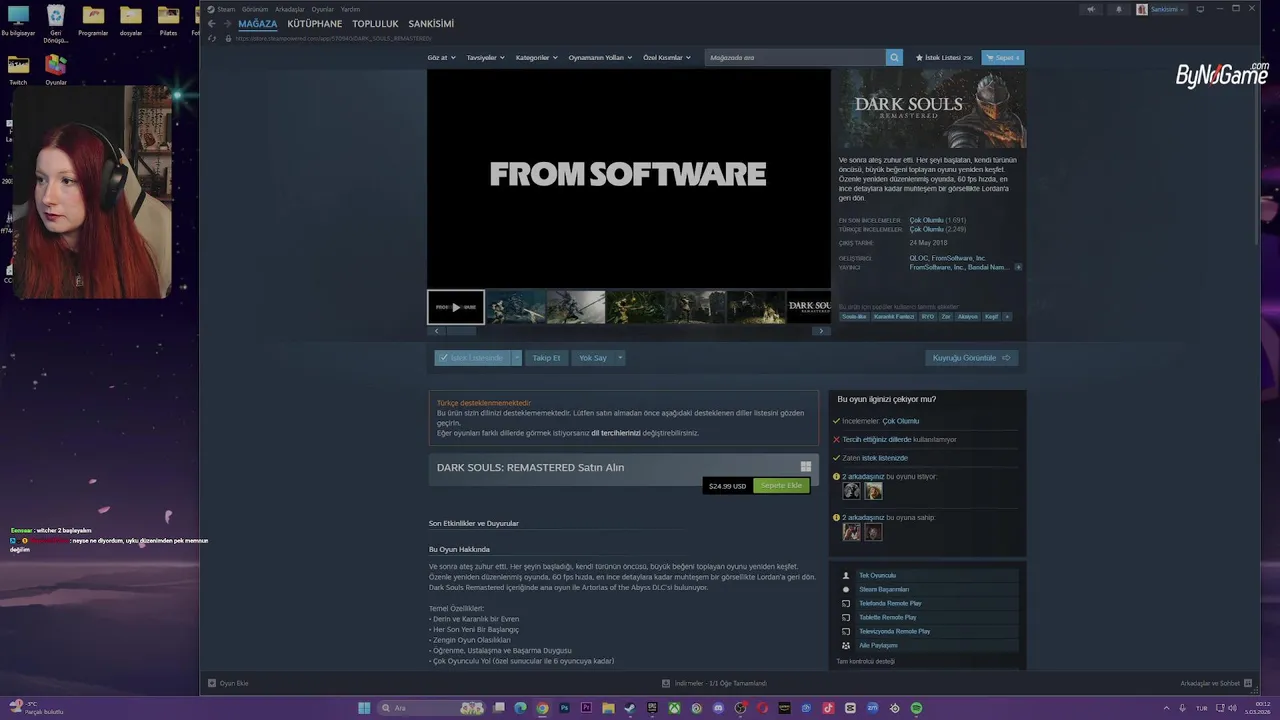Open Epic Games Launcher from the taskbar
This screenshot has height=720, width=1280.
tap(652, 708)
